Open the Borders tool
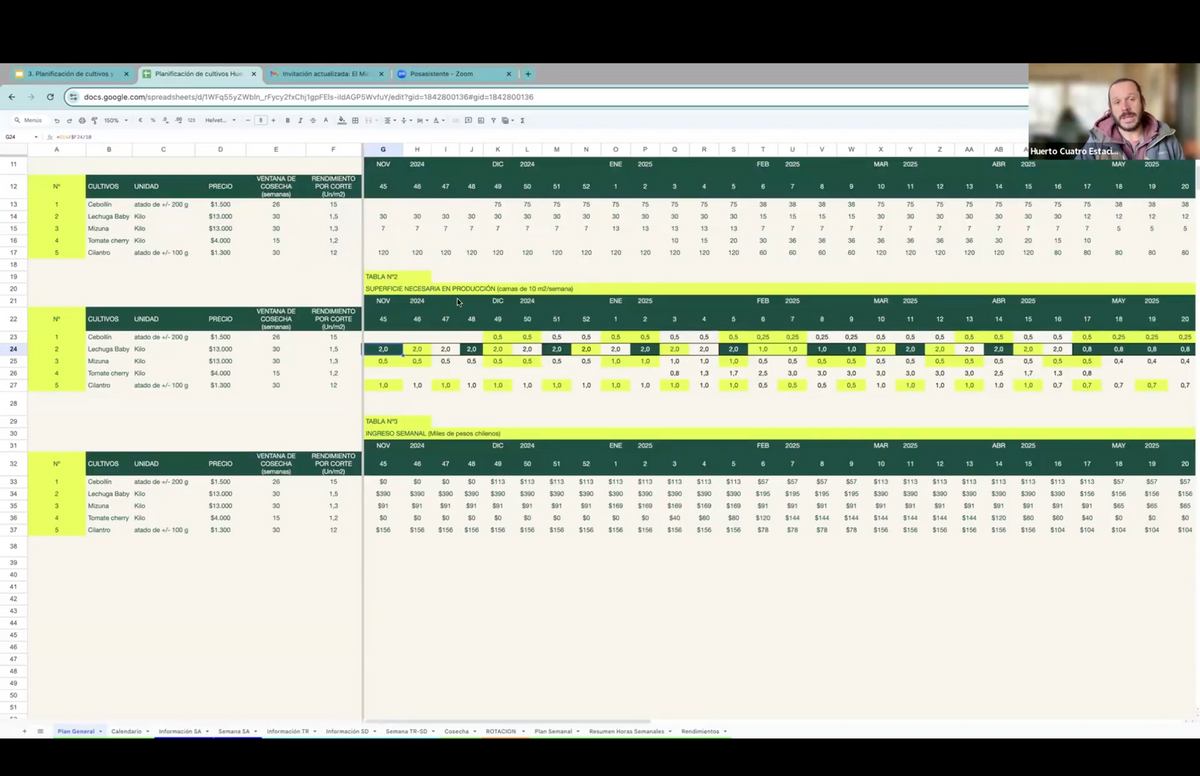 coord(357,120)
